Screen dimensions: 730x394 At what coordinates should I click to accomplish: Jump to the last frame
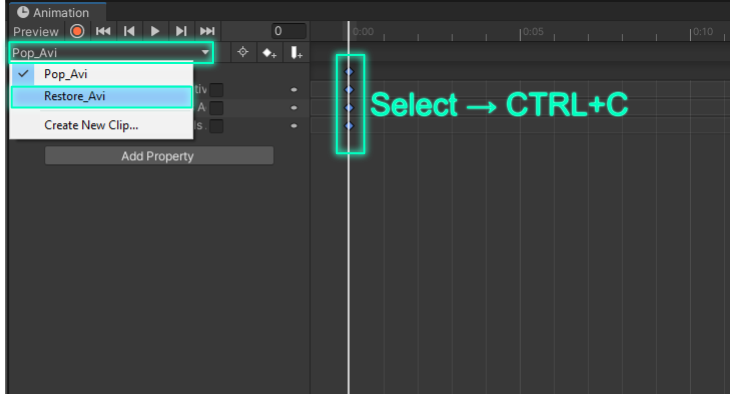coord(207,31)
